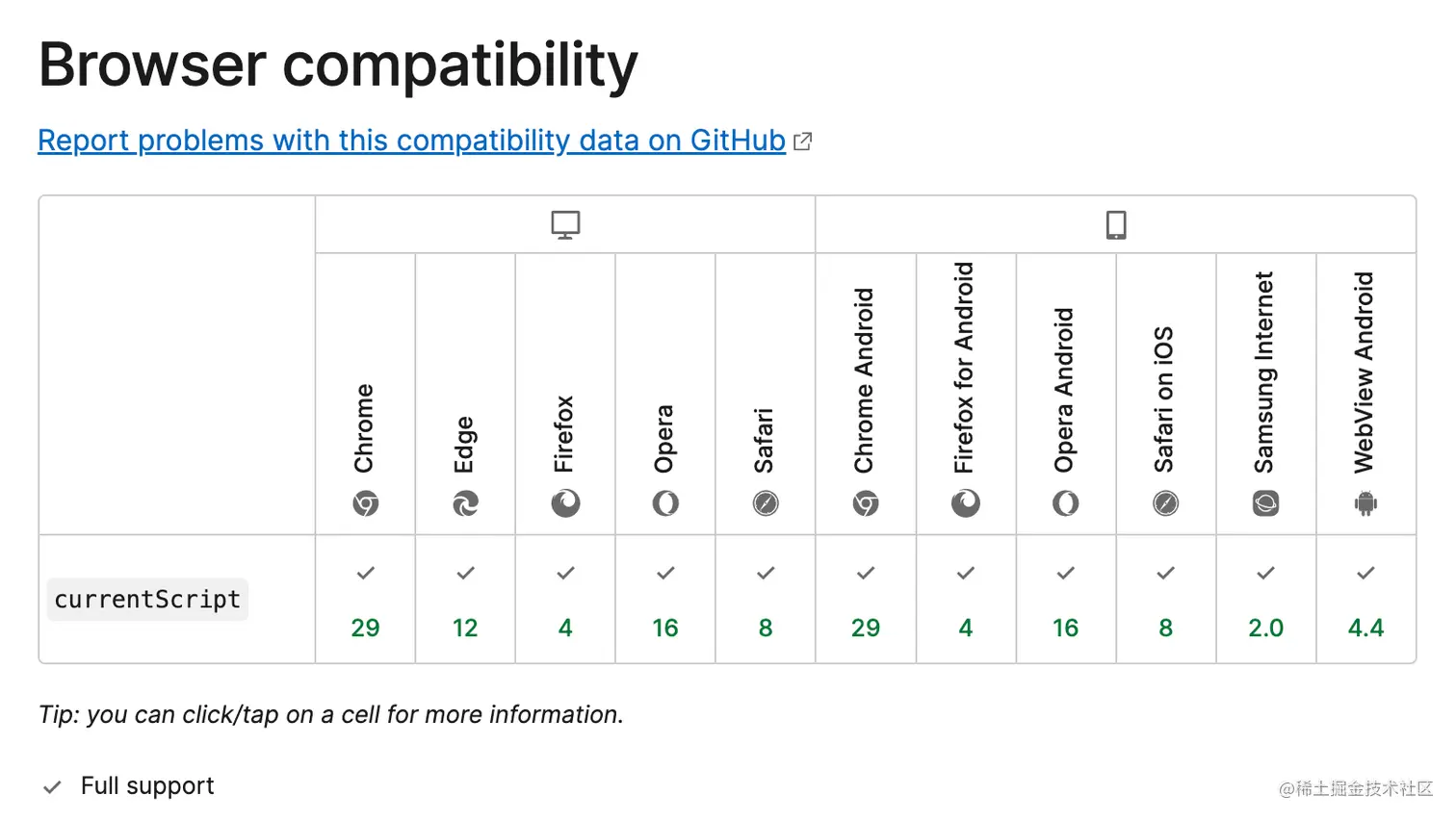Click the currentScript feature name
1456x821 pixels.
[x=147, y=600]
